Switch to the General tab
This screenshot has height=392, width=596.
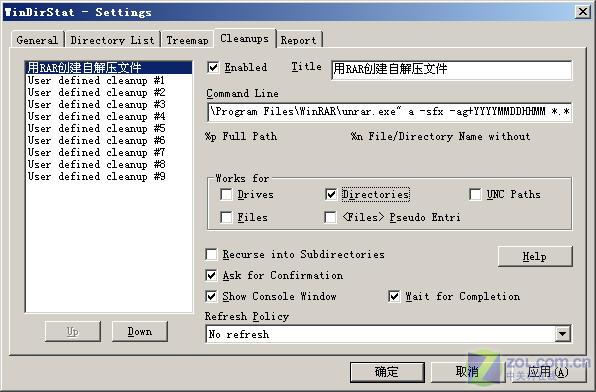(x=37, y=40)
